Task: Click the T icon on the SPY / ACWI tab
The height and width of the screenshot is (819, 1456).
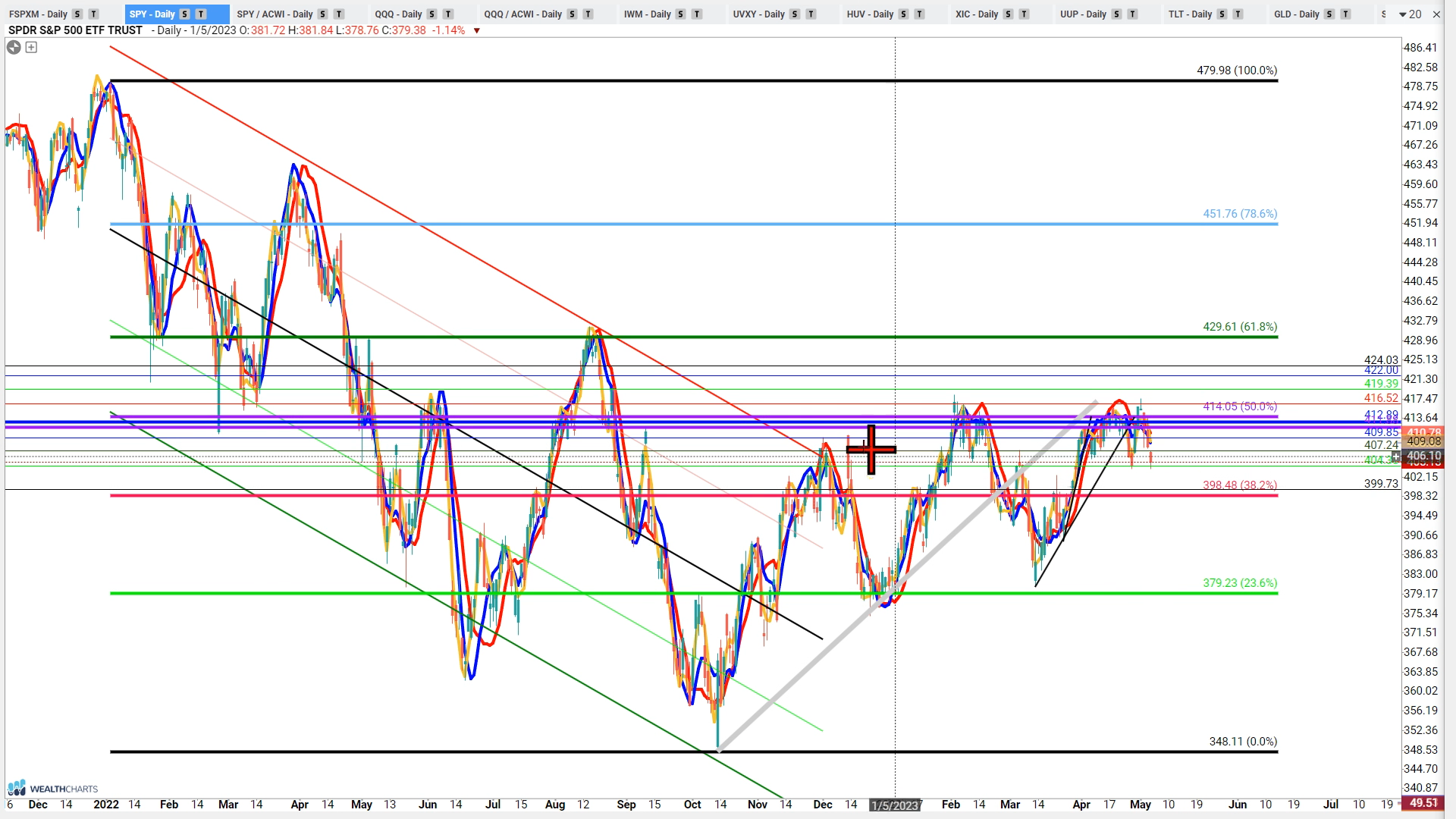Action: click(x=339, y=14)
